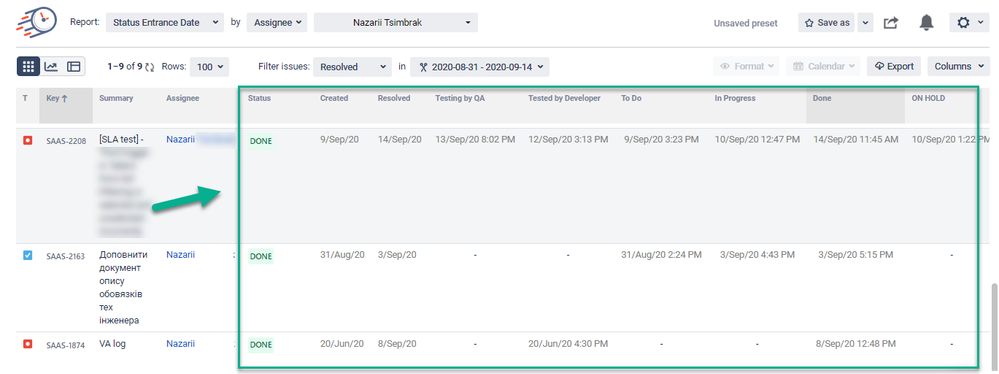Change Rows count dropdown of 100
This screenshot has width=999, height=374.
tap(210, 66)
